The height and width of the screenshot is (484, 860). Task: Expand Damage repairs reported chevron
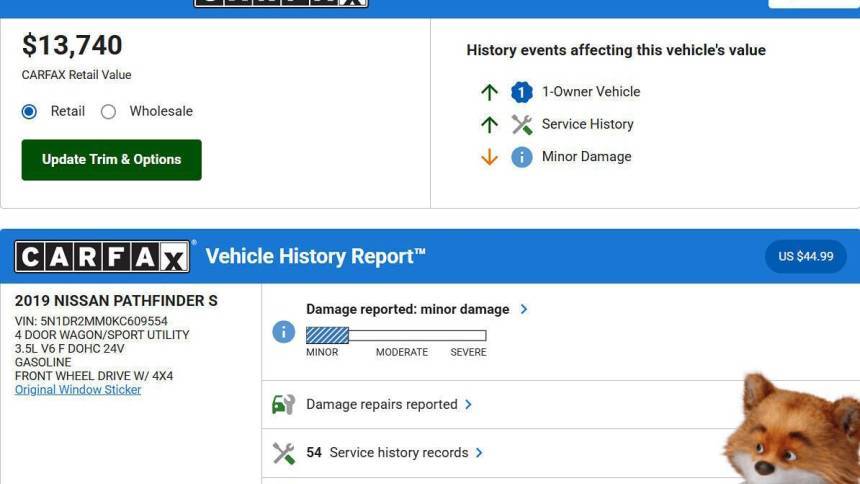tap(468, 404)
